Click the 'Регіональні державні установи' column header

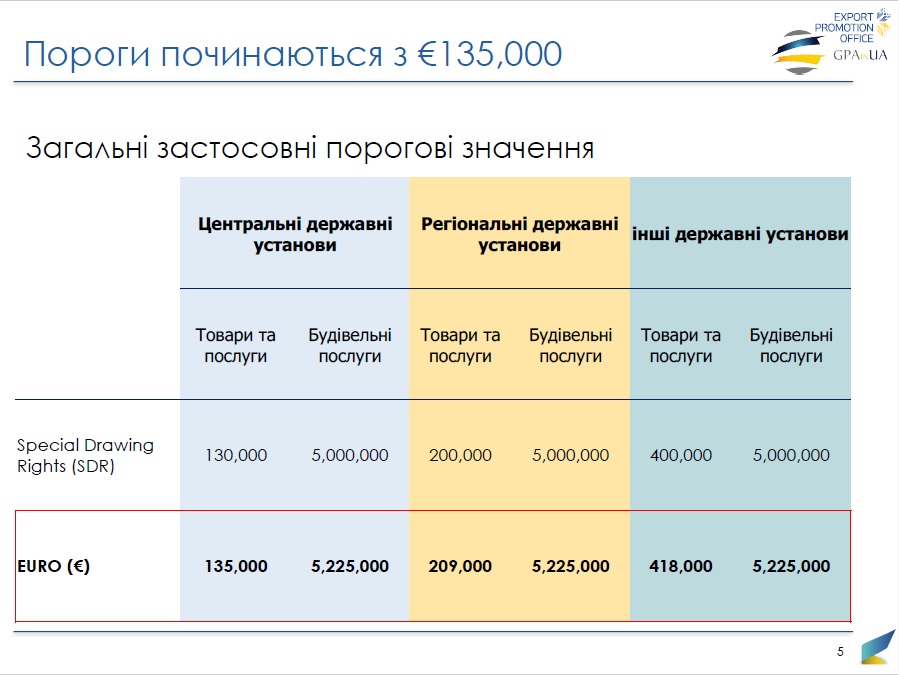tap(519, 234)
